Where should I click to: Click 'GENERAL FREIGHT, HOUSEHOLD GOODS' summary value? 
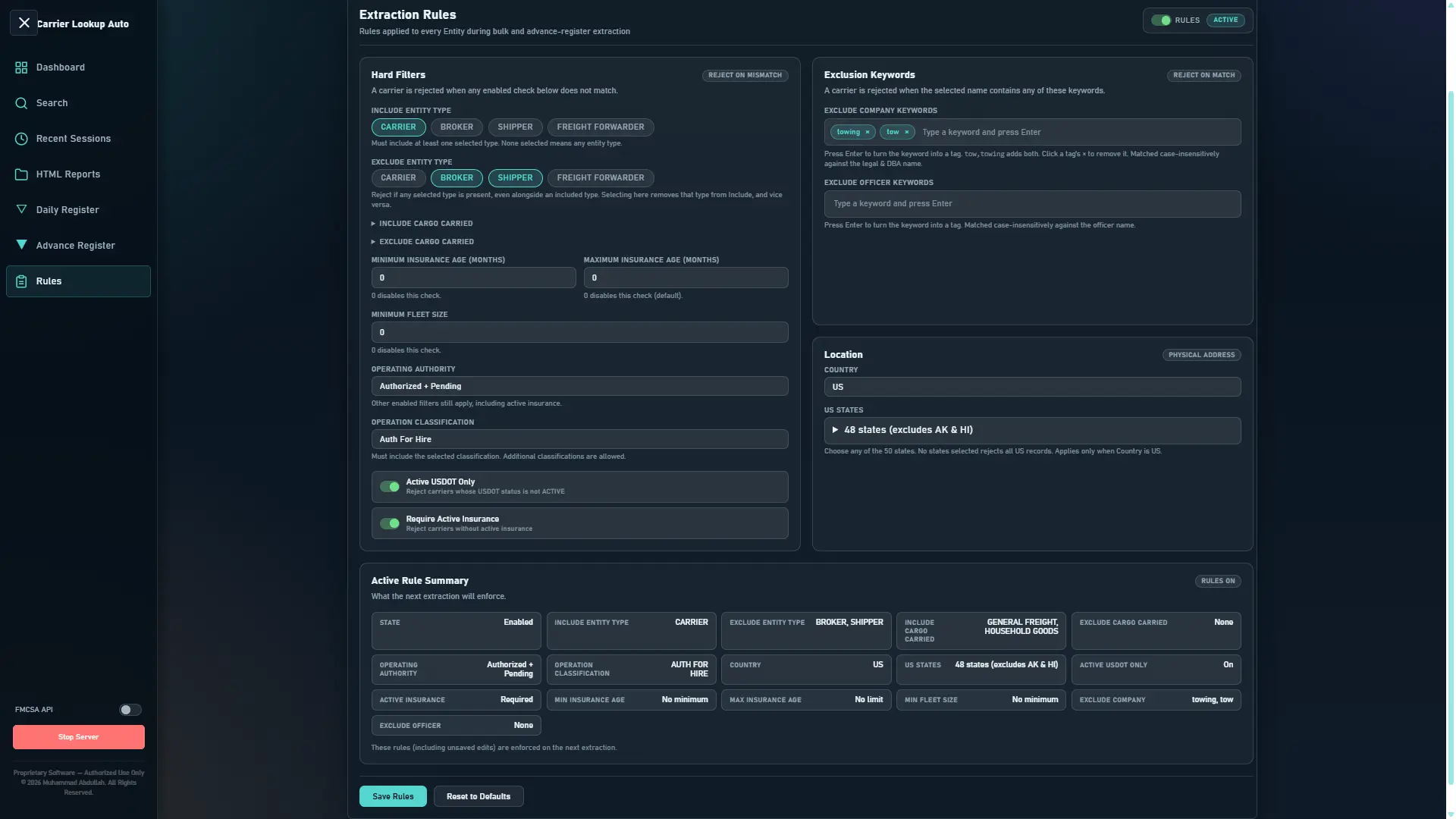(x=1021, y=626)
